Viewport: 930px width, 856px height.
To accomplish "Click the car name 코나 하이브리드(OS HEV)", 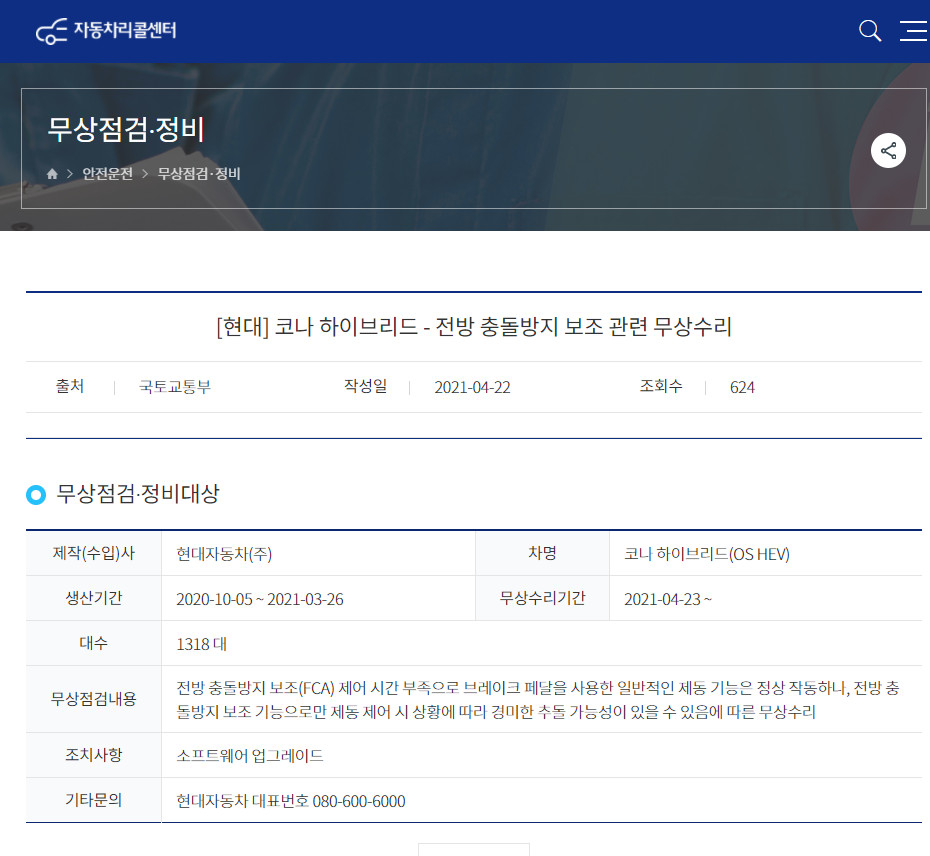I will pyautogui.click(x=706, y=554).
